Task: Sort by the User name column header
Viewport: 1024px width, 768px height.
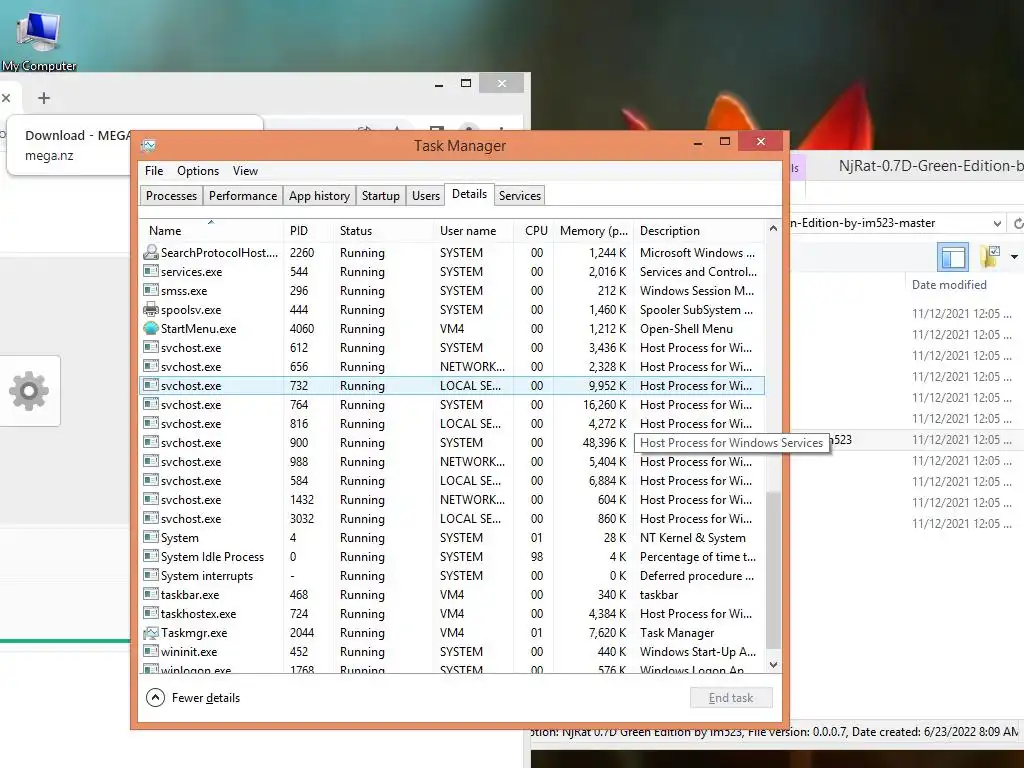Action: tap(473, 231)
